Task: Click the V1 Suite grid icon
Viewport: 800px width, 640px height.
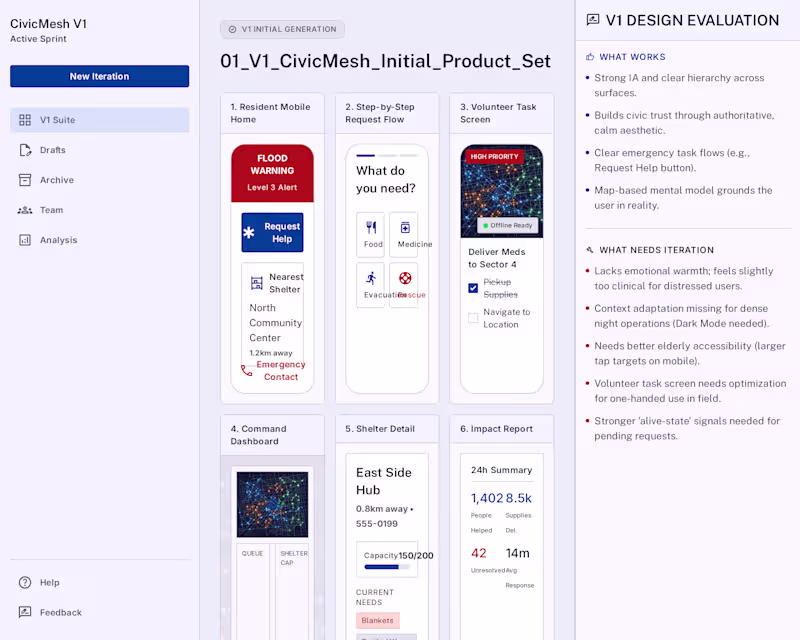Action: pyautogui.click(x=25, y=120)
